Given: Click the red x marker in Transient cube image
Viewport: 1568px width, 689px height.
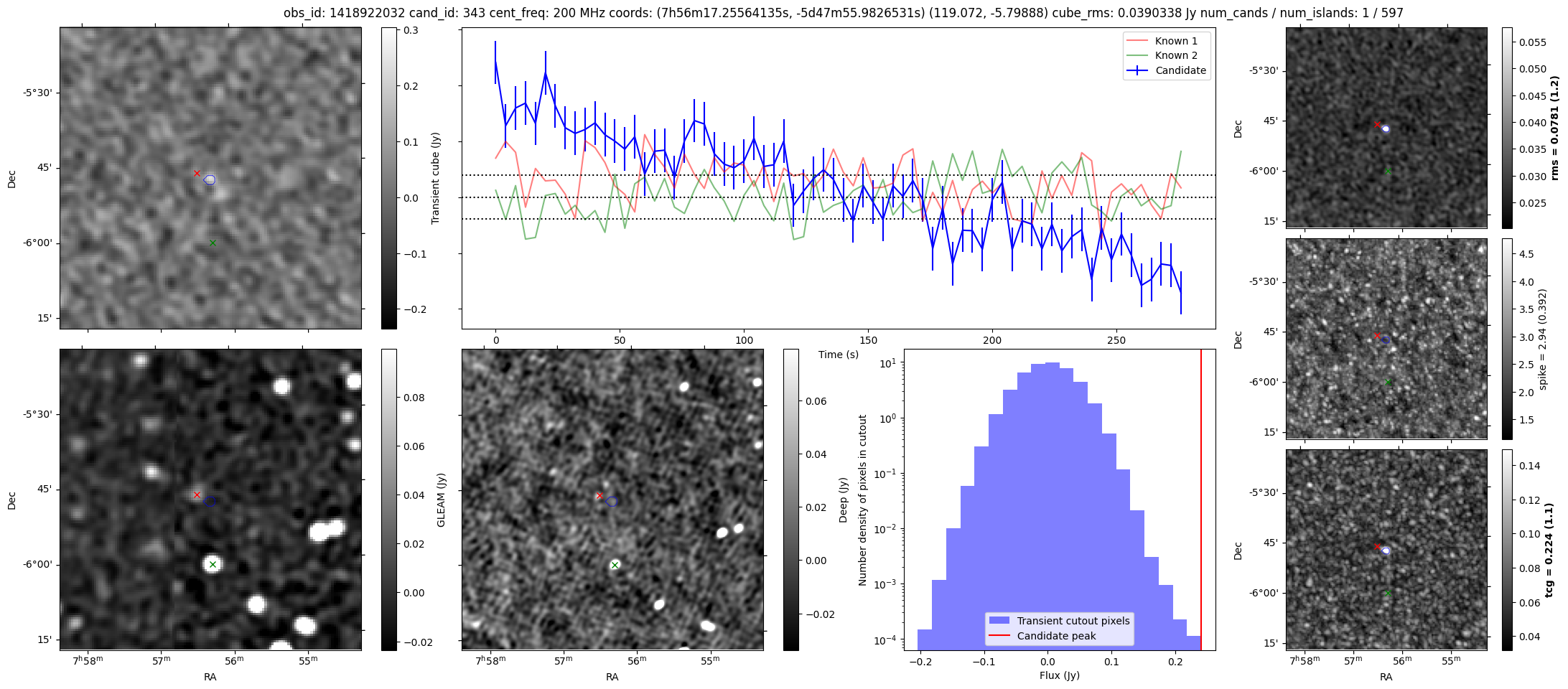Looking at the screenshot, I should point(197,173).
